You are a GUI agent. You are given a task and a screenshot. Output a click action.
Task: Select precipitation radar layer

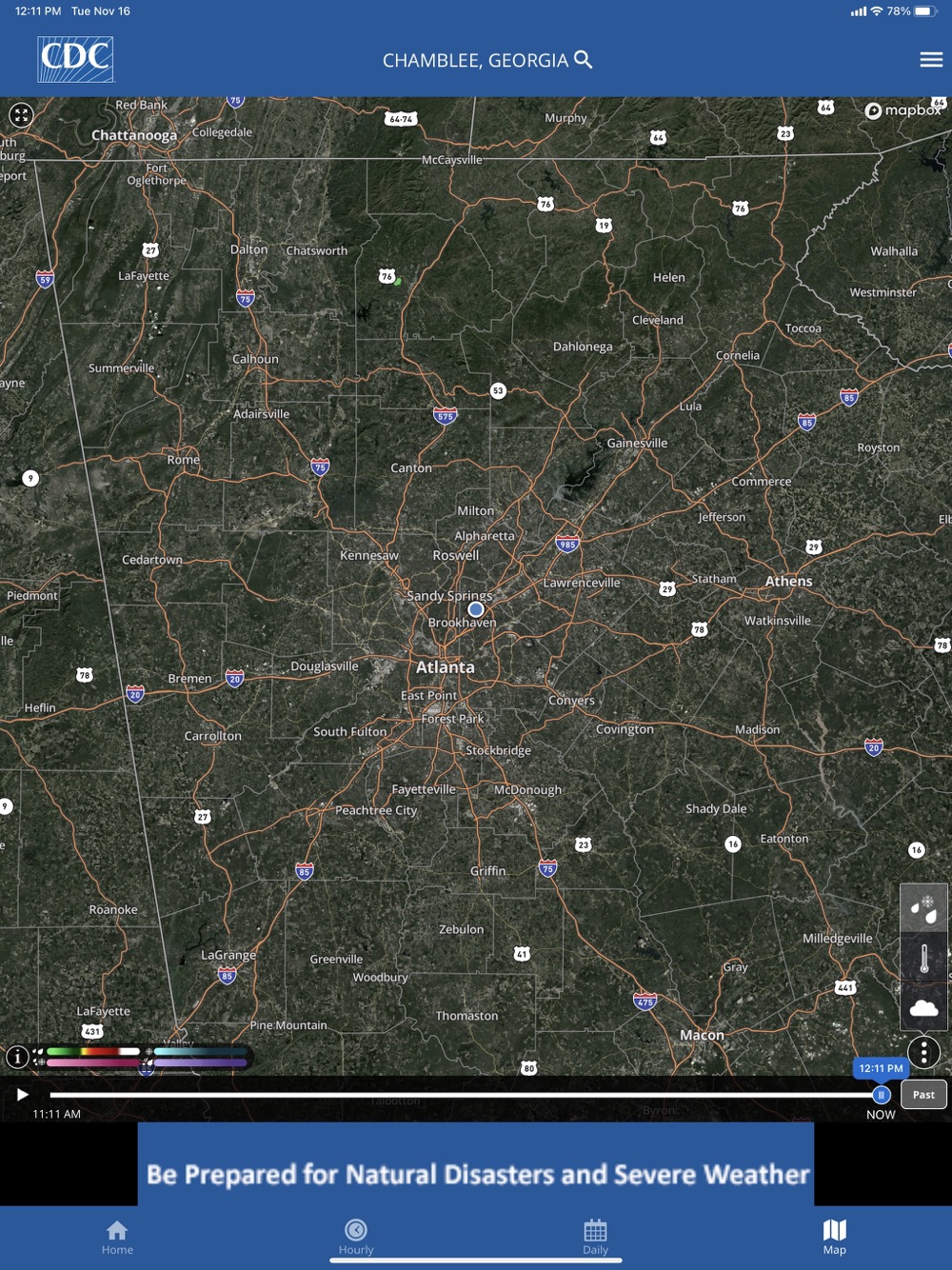(923, 908)
